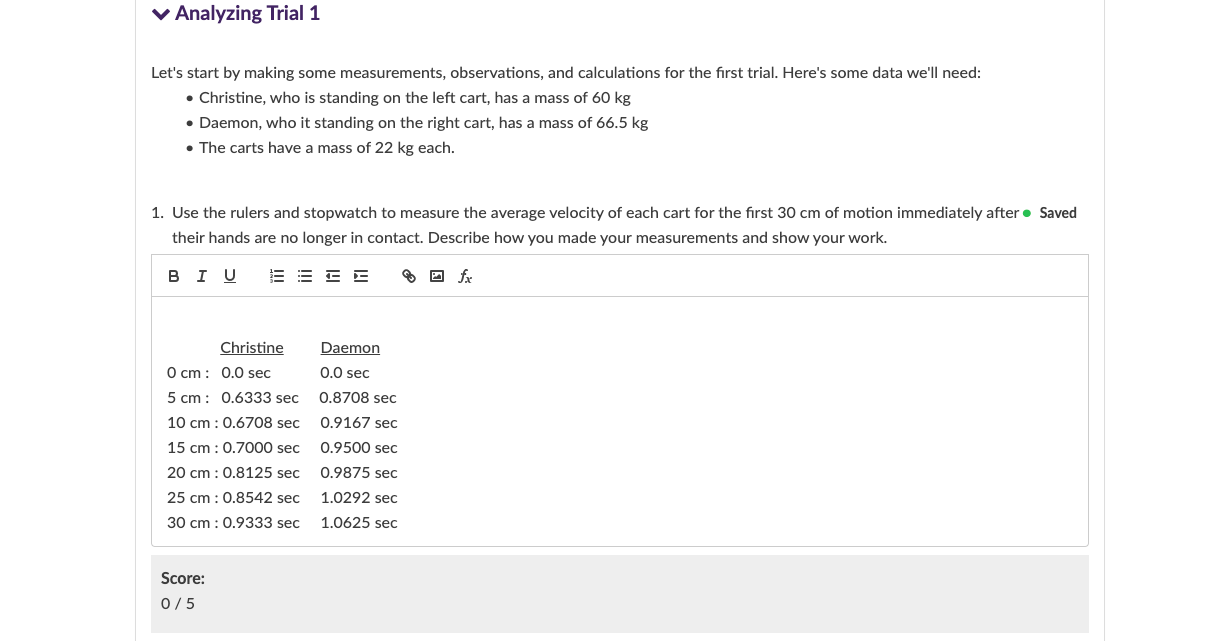Insert a numbered list
The image size is (1228, 641).
click(277, 276)
